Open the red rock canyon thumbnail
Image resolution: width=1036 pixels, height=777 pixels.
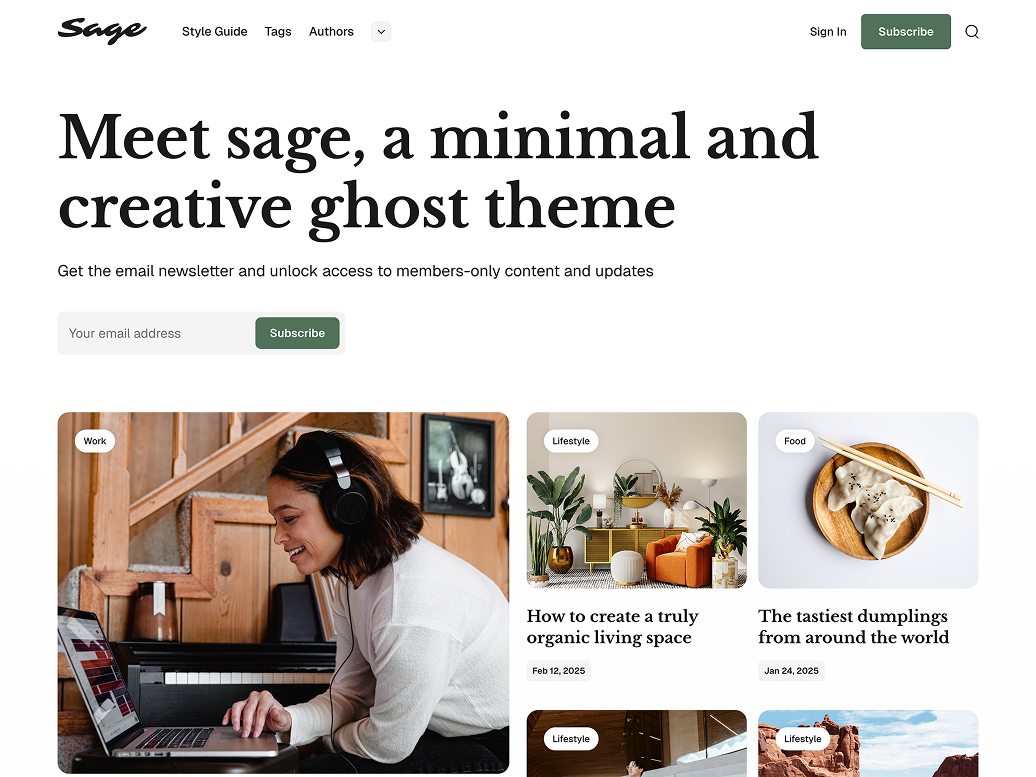click(x=868, y=743)
